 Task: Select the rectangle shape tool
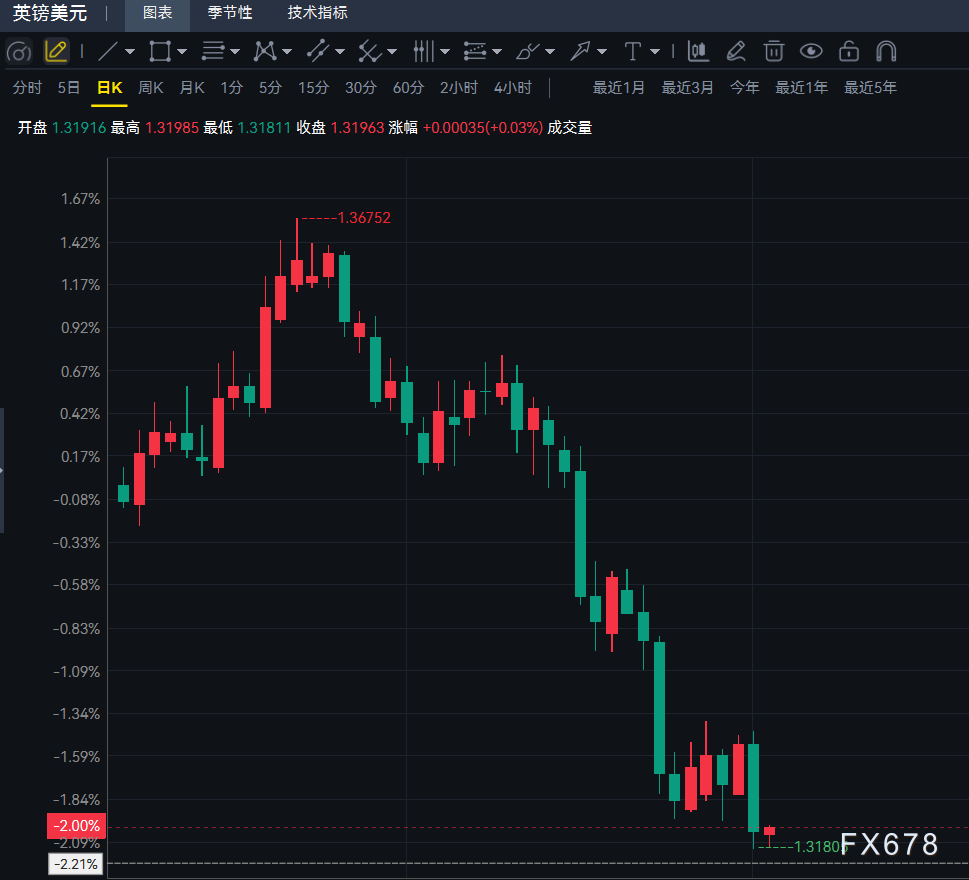pyautogui.click(x=160, y=51)
